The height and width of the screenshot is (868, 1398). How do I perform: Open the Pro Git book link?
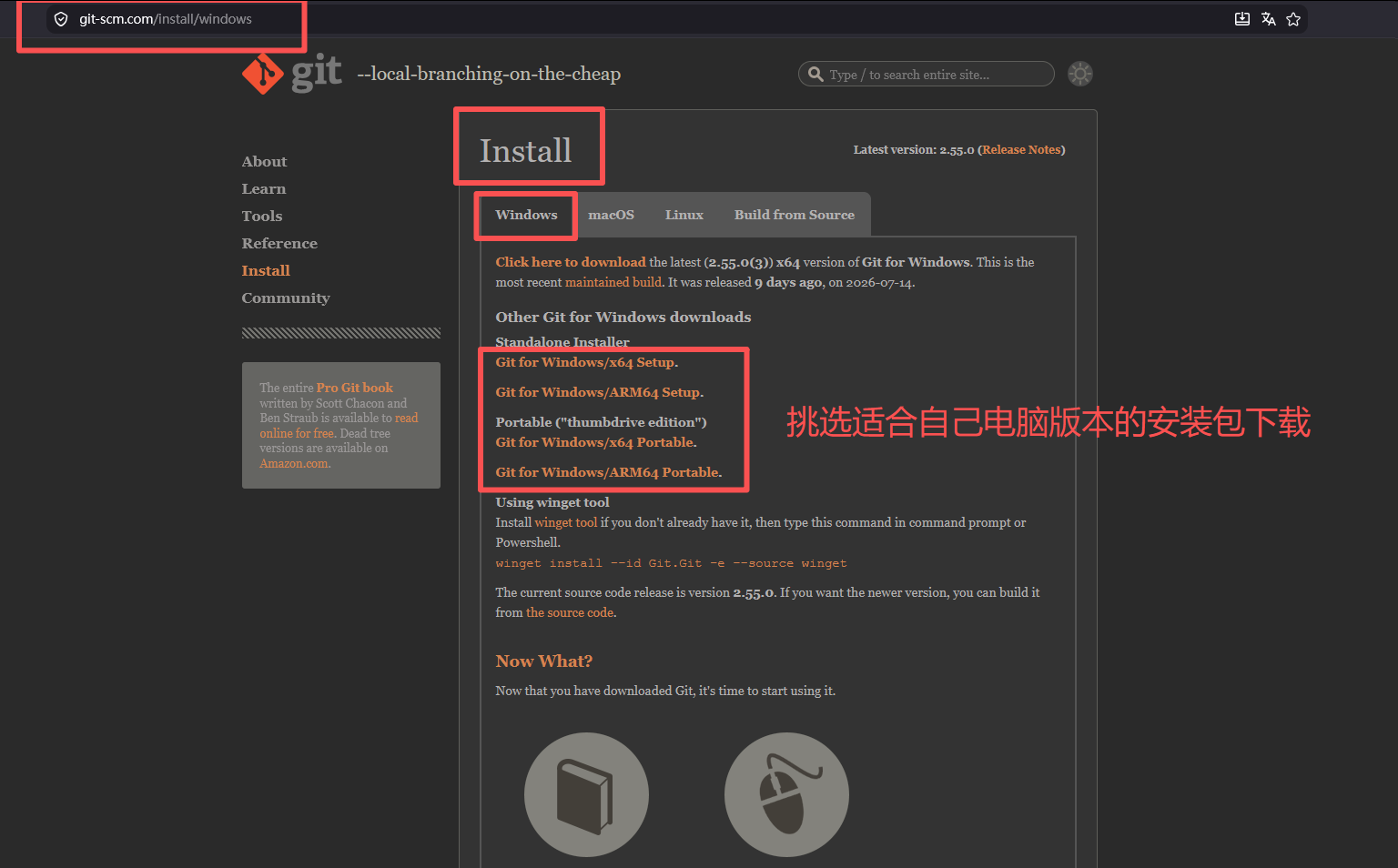pyautogui.click(x=355, y=388)
